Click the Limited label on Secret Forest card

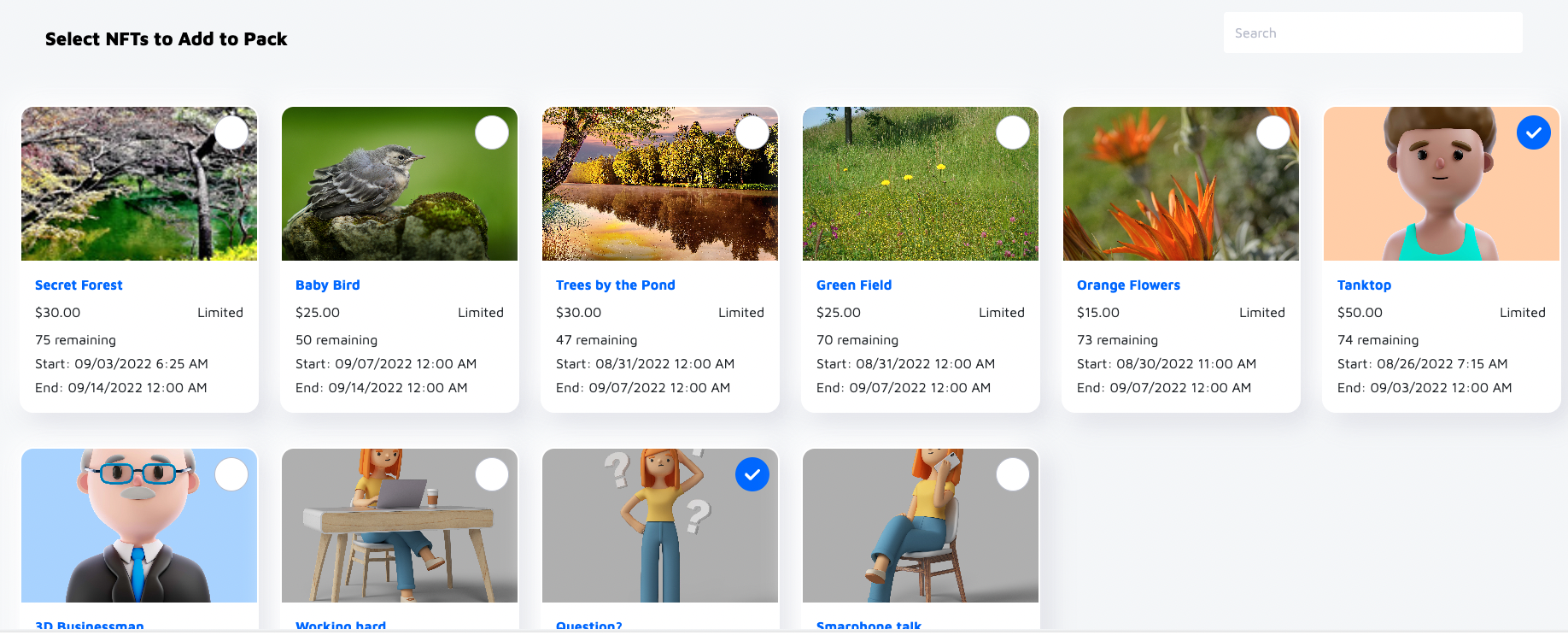coord(220,313)
